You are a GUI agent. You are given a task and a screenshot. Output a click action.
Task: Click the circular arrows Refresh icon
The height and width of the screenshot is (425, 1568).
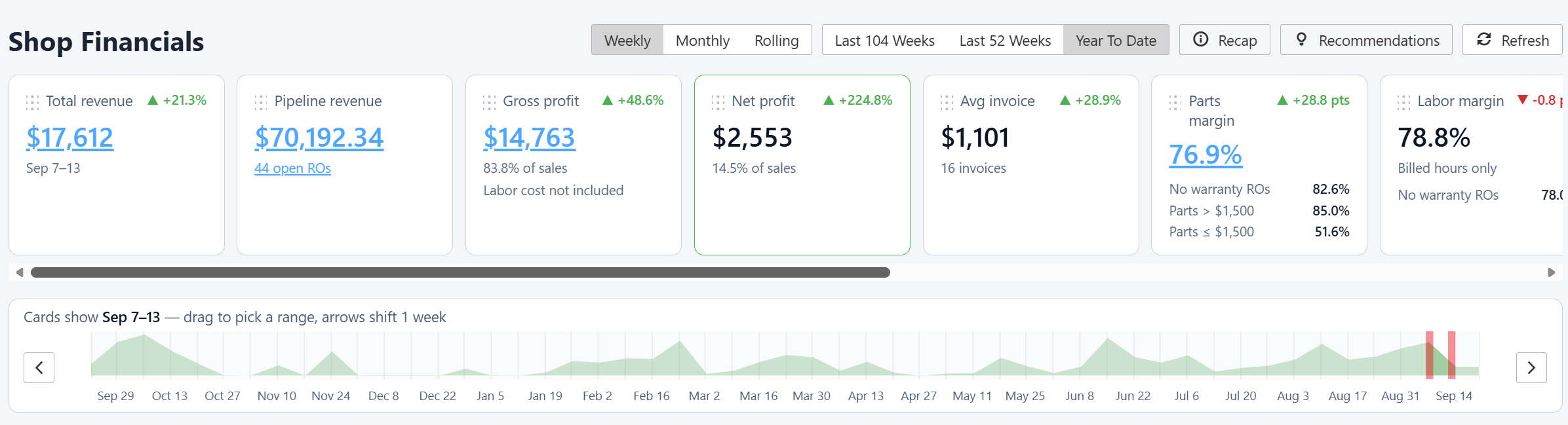(1484, 39)
